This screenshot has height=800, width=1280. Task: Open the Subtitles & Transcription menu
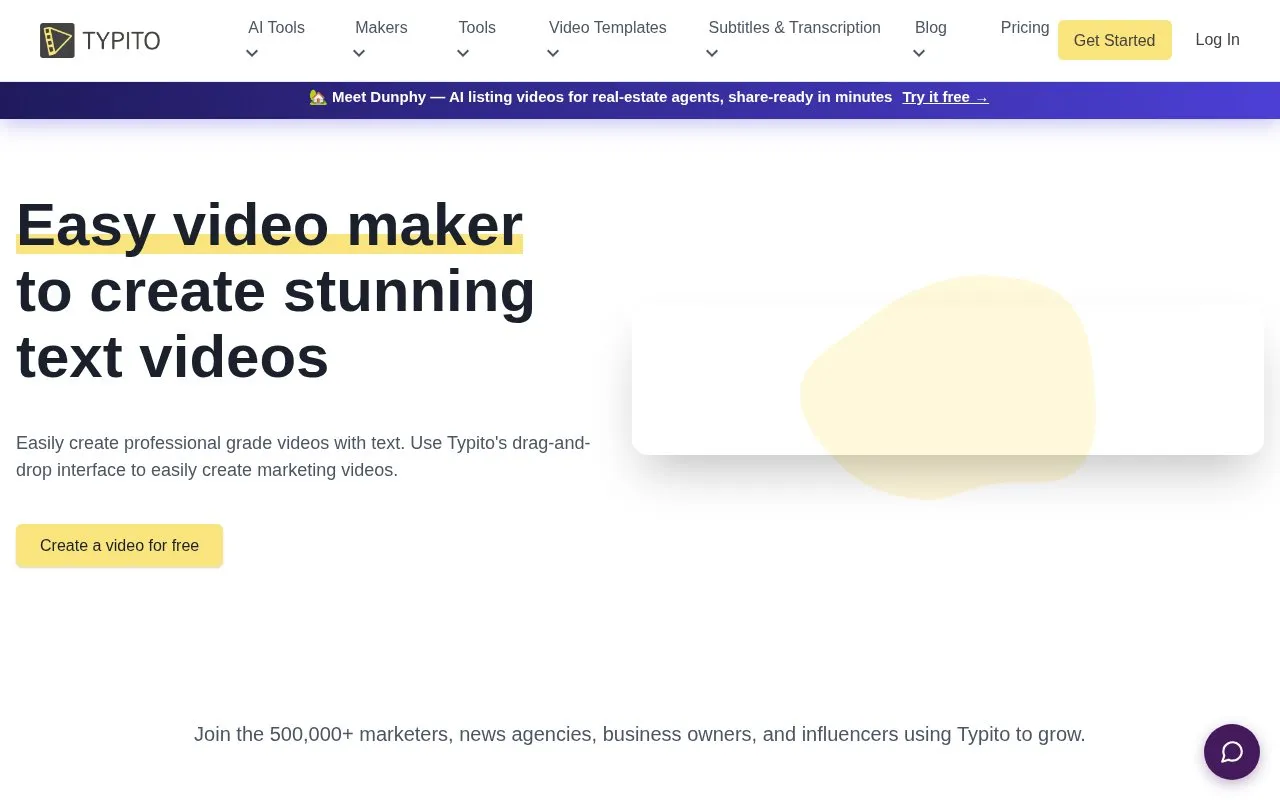point(795,28)
